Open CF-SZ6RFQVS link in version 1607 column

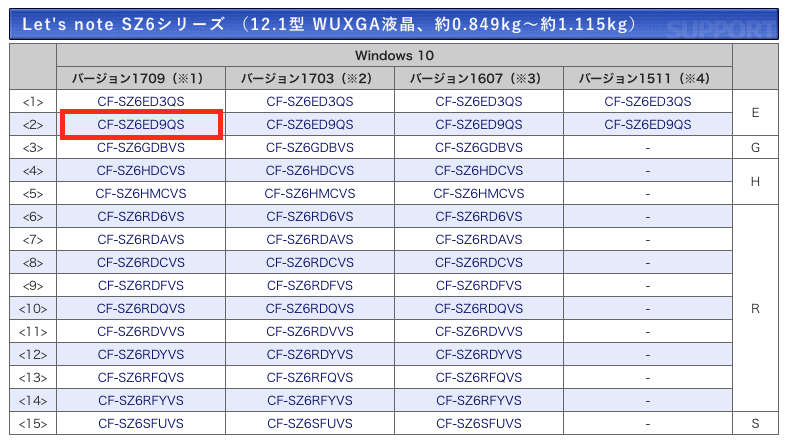pos(478,378)
